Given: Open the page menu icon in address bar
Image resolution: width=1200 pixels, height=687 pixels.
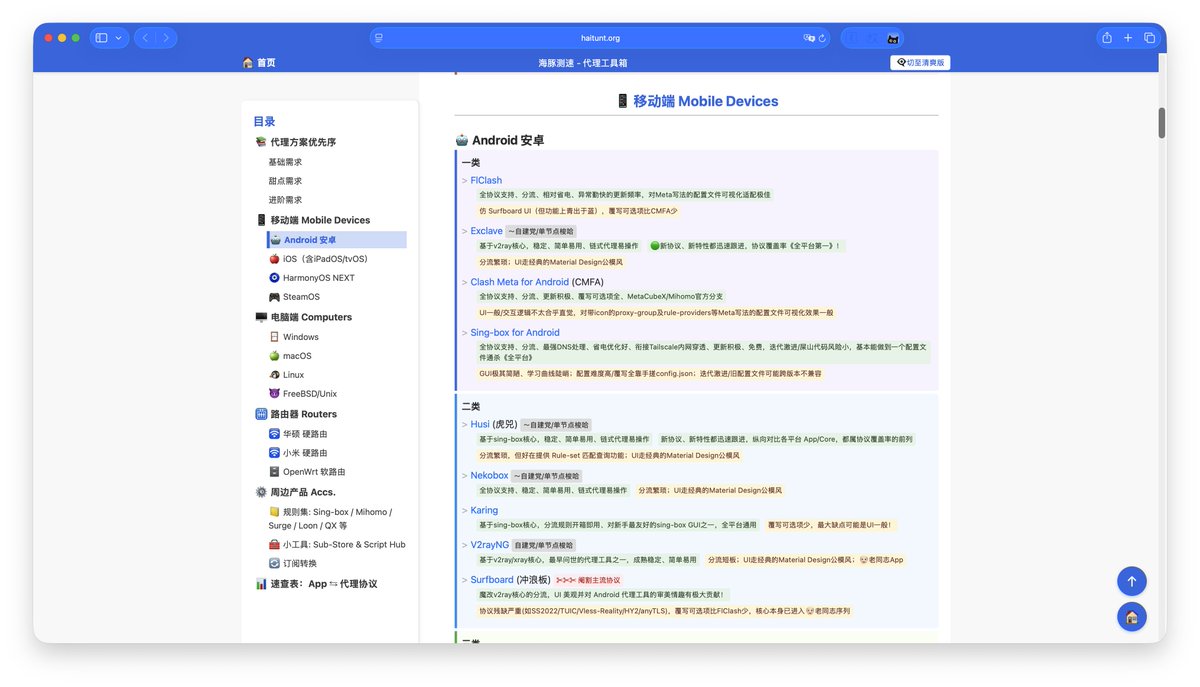Looking at the screenshot, I should (x=378, y=38).
